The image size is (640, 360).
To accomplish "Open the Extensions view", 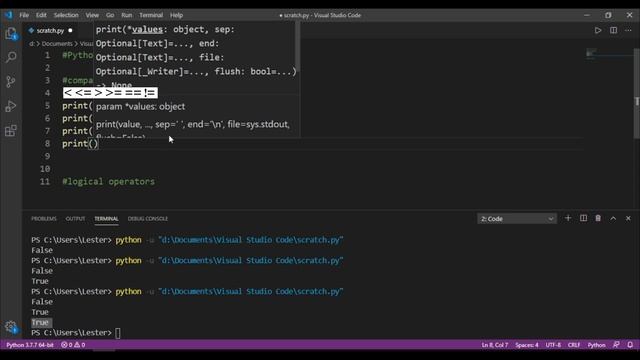I will (11, 131).
